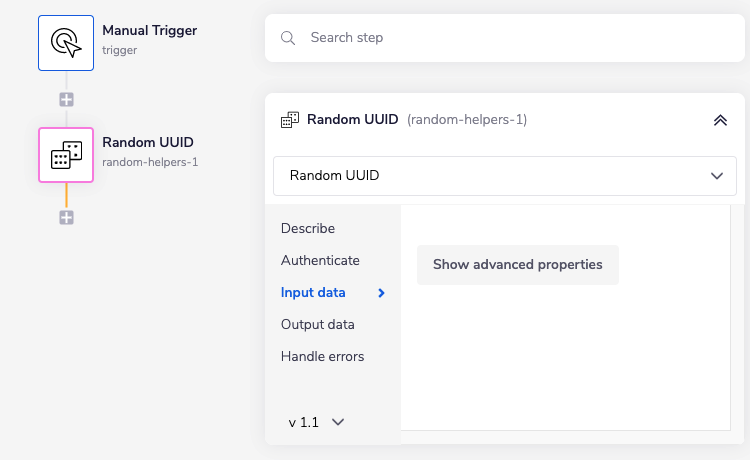
Task: Click the search magnifier icon
Action: (x=288, y=38)
